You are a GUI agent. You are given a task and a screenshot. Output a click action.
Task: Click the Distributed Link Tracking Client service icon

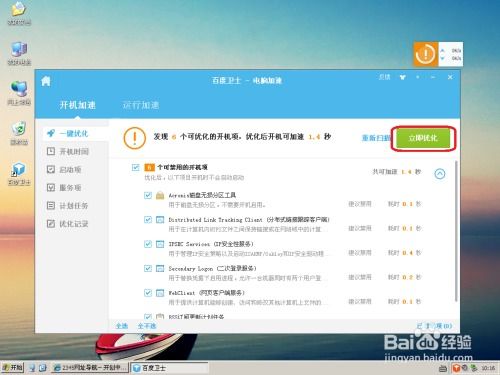(160, 220)
